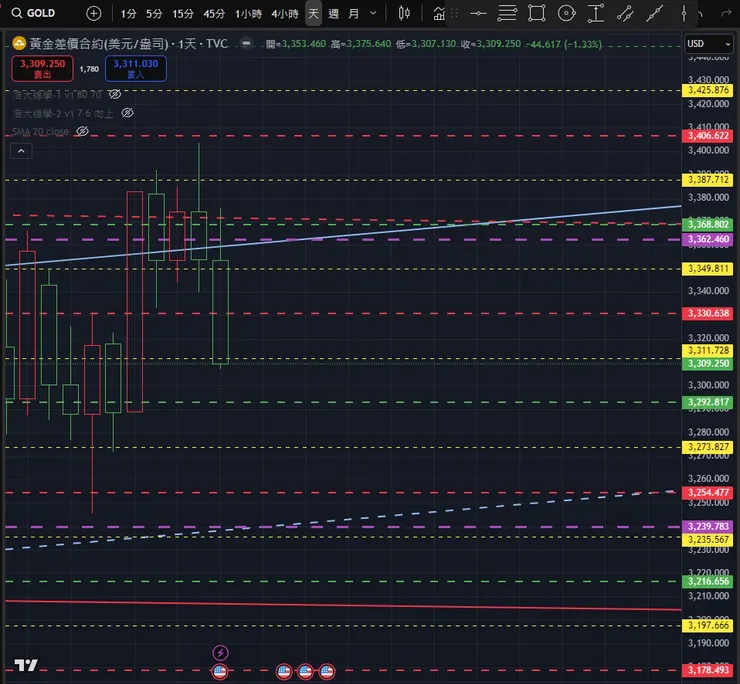This screenshot has height=684, width=740.
Task: Select the tall red candlestick body
Action: tap(135, 302)
